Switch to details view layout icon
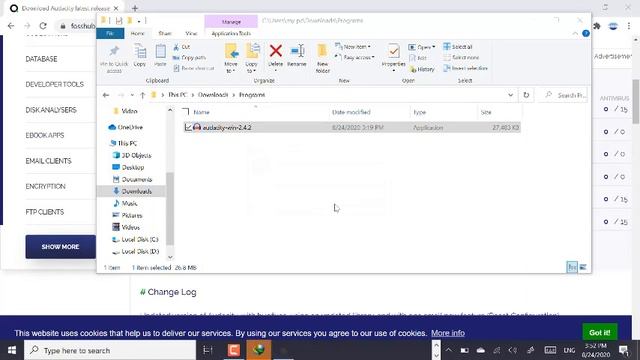The height and width of the screenshot is (360, 640). click(572, 267)
